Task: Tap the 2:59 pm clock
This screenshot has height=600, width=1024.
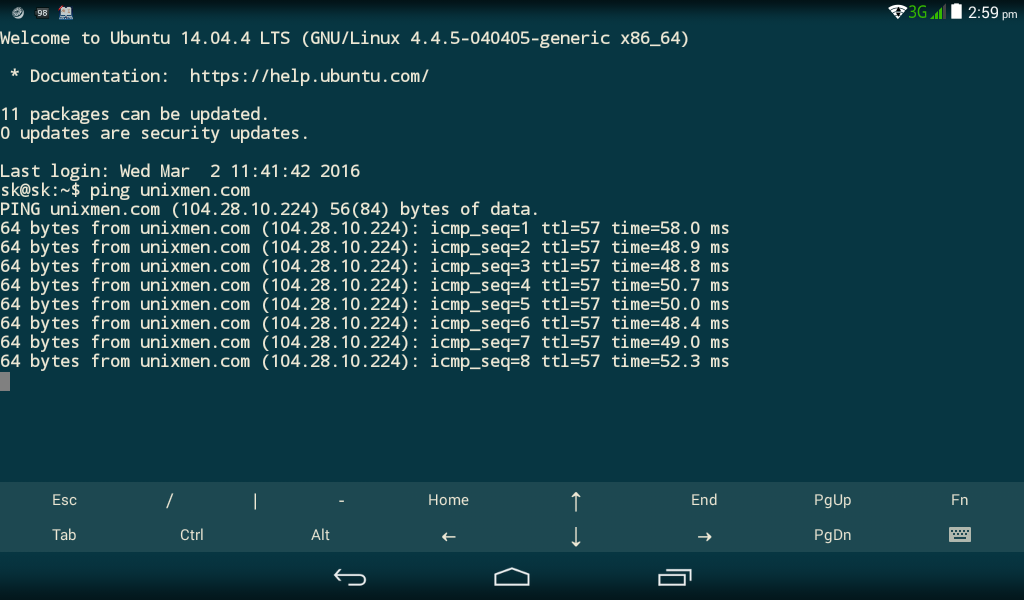Action: 992,12
